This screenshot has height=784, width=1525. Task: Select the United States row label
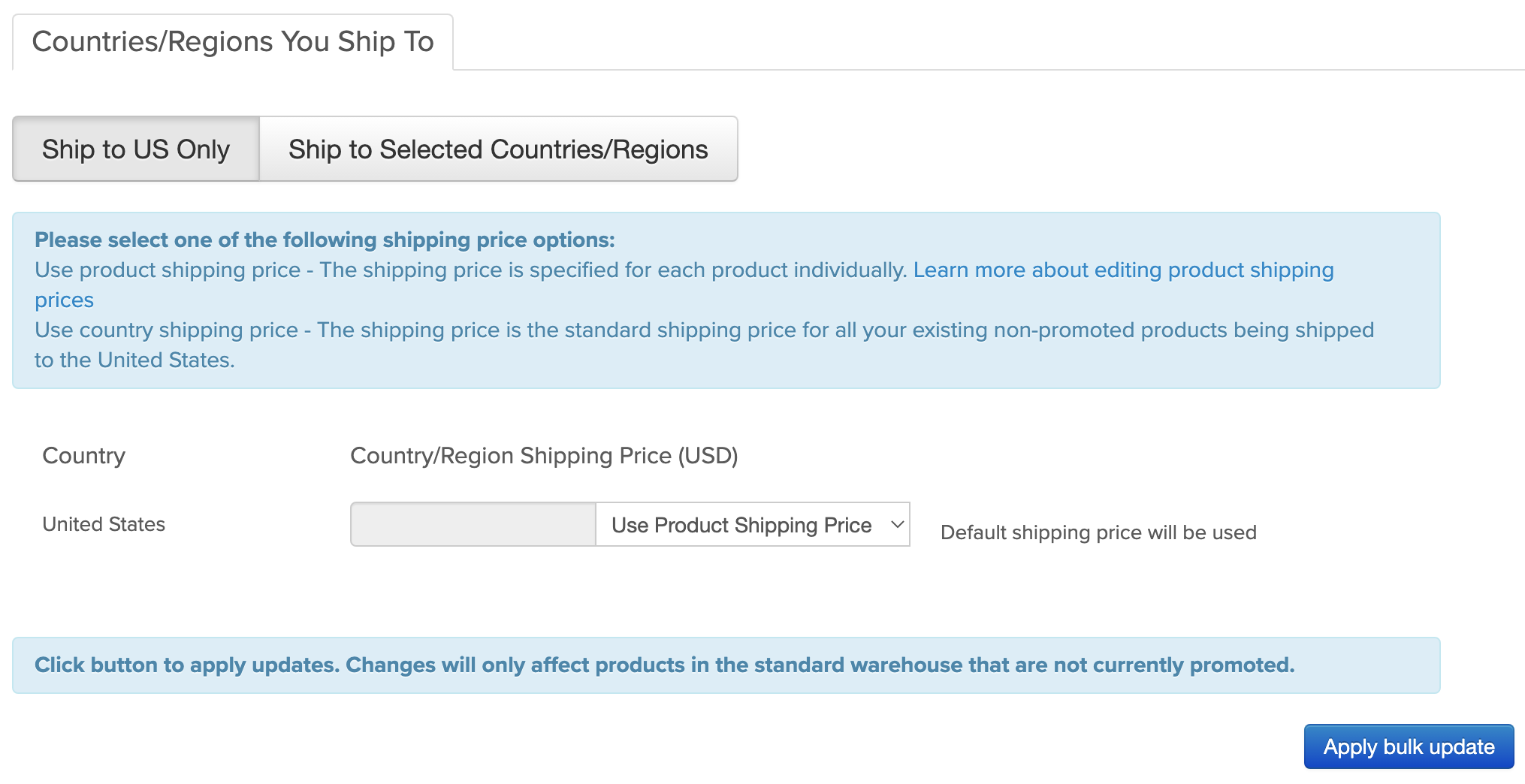[104, 524]
